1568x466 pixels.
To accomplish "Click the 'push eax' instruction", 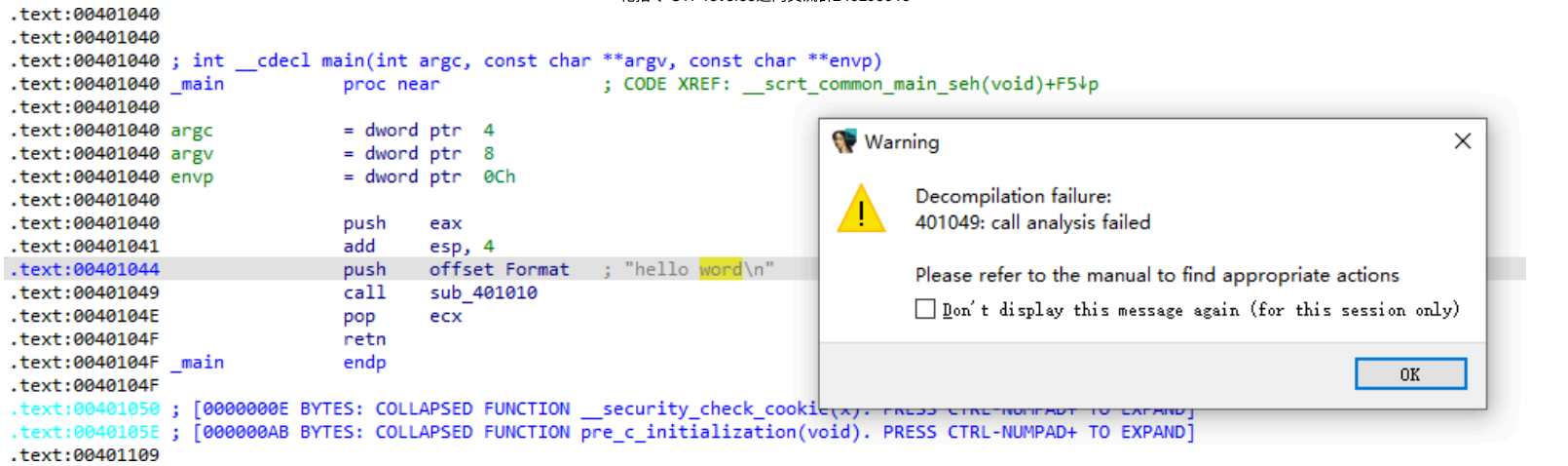I will pos(402,223).
